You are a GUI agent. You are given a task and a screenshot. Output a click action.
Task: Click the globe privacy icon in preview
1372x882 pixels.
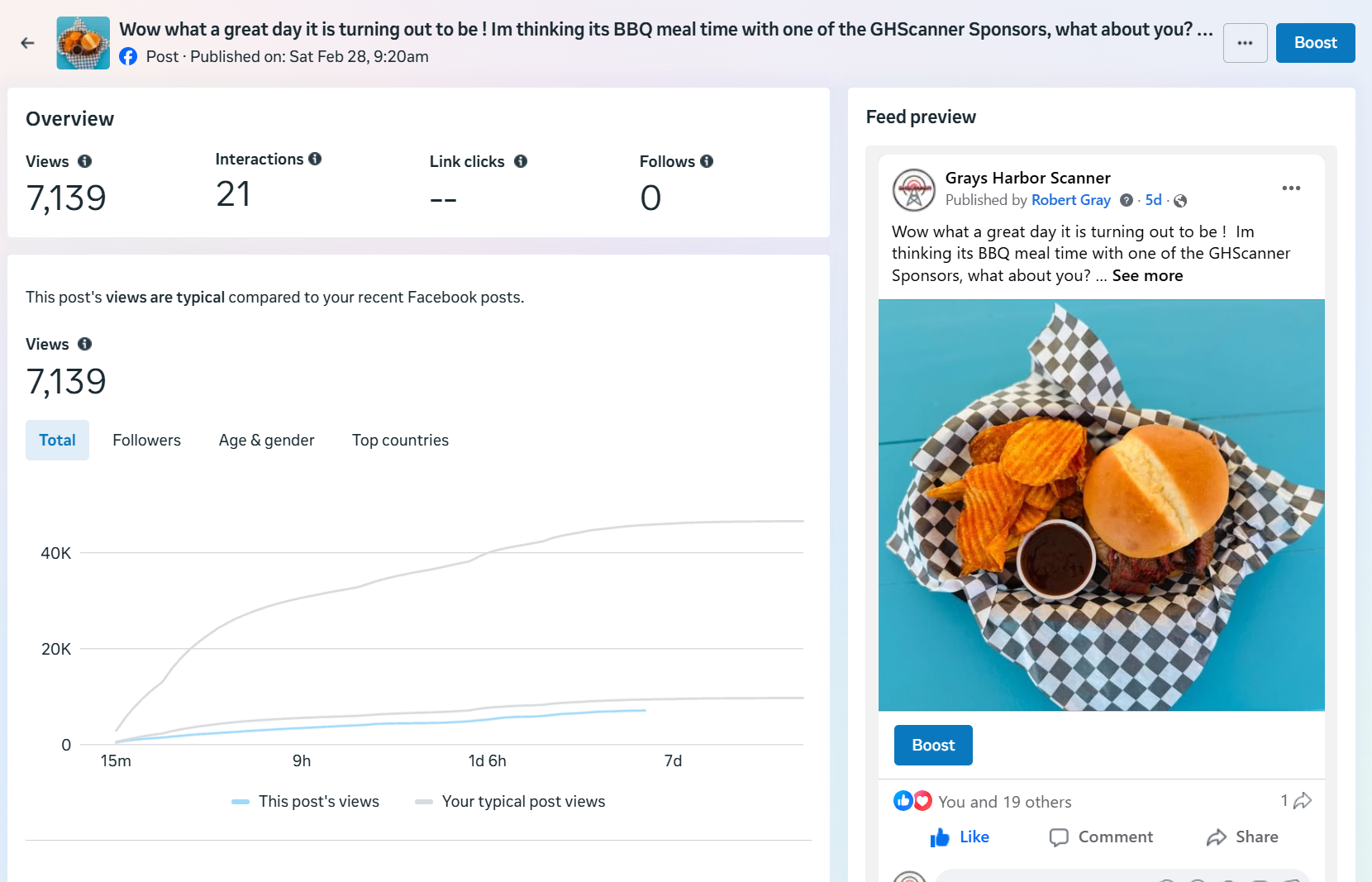pyautogui.click(x=1180, y=201)
